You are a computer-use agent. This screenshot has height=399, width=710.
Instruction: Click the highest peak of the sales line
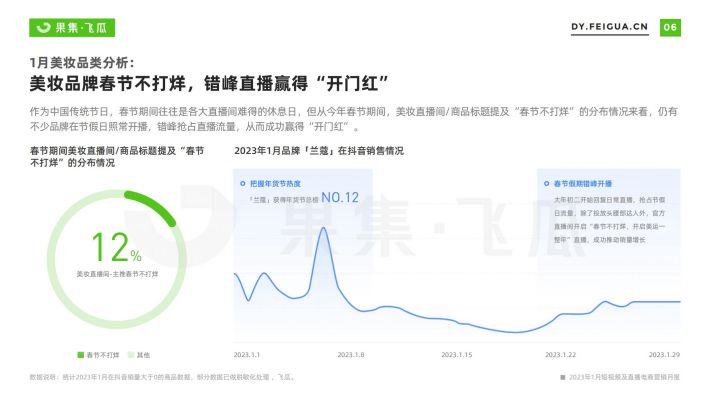[x=323, y=228]
